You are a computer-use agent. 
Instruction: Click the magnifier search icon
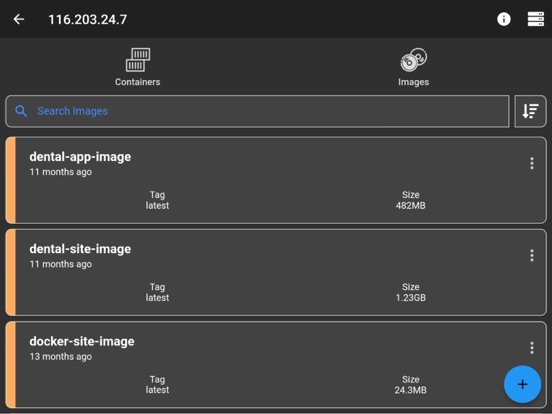coord(21,111)
